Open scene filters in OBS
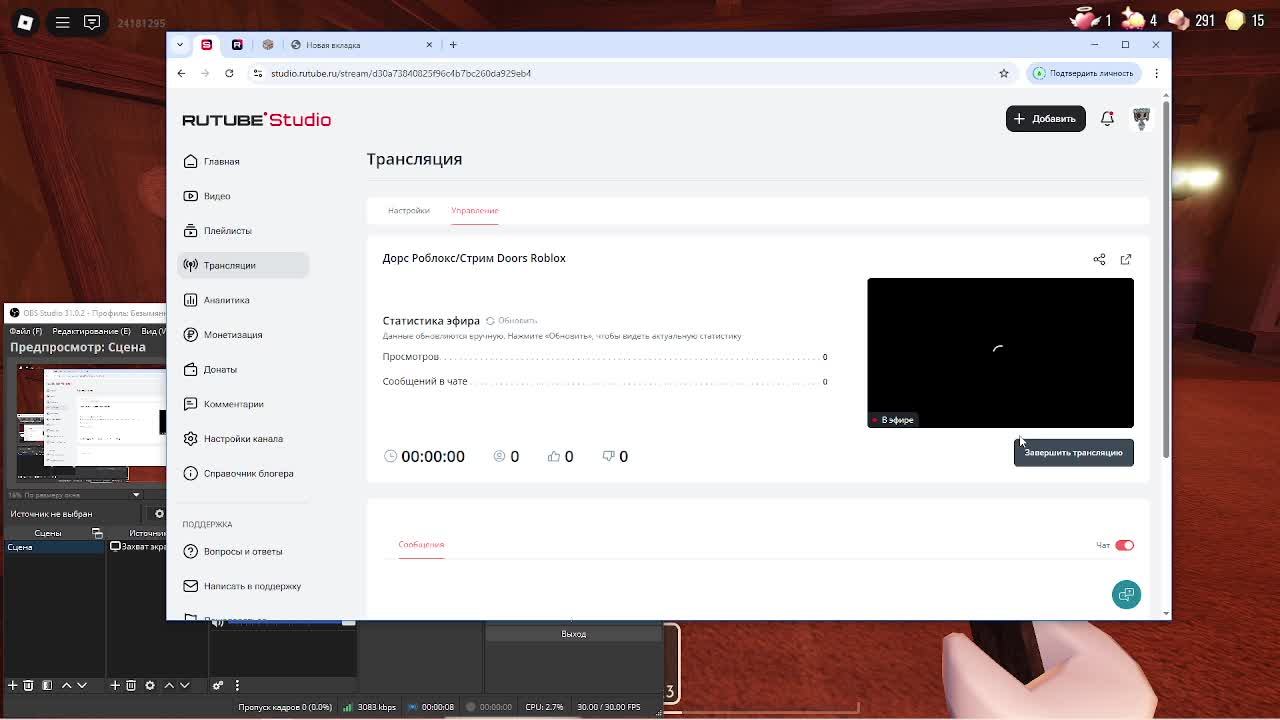The width and height of the screenshot is (1280, 720). 47,685
